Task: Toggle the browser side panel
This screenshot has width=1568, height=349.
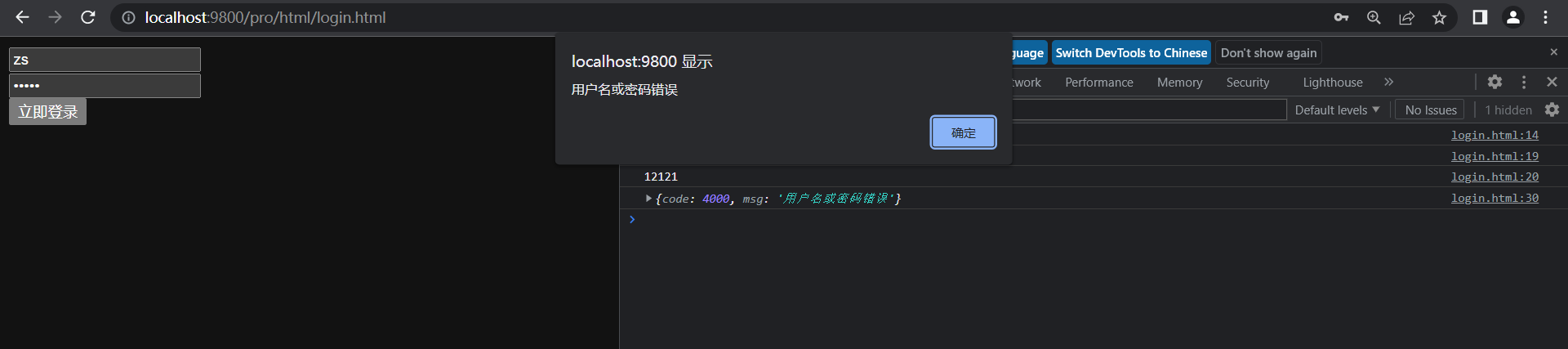Action: point(1480,17)
